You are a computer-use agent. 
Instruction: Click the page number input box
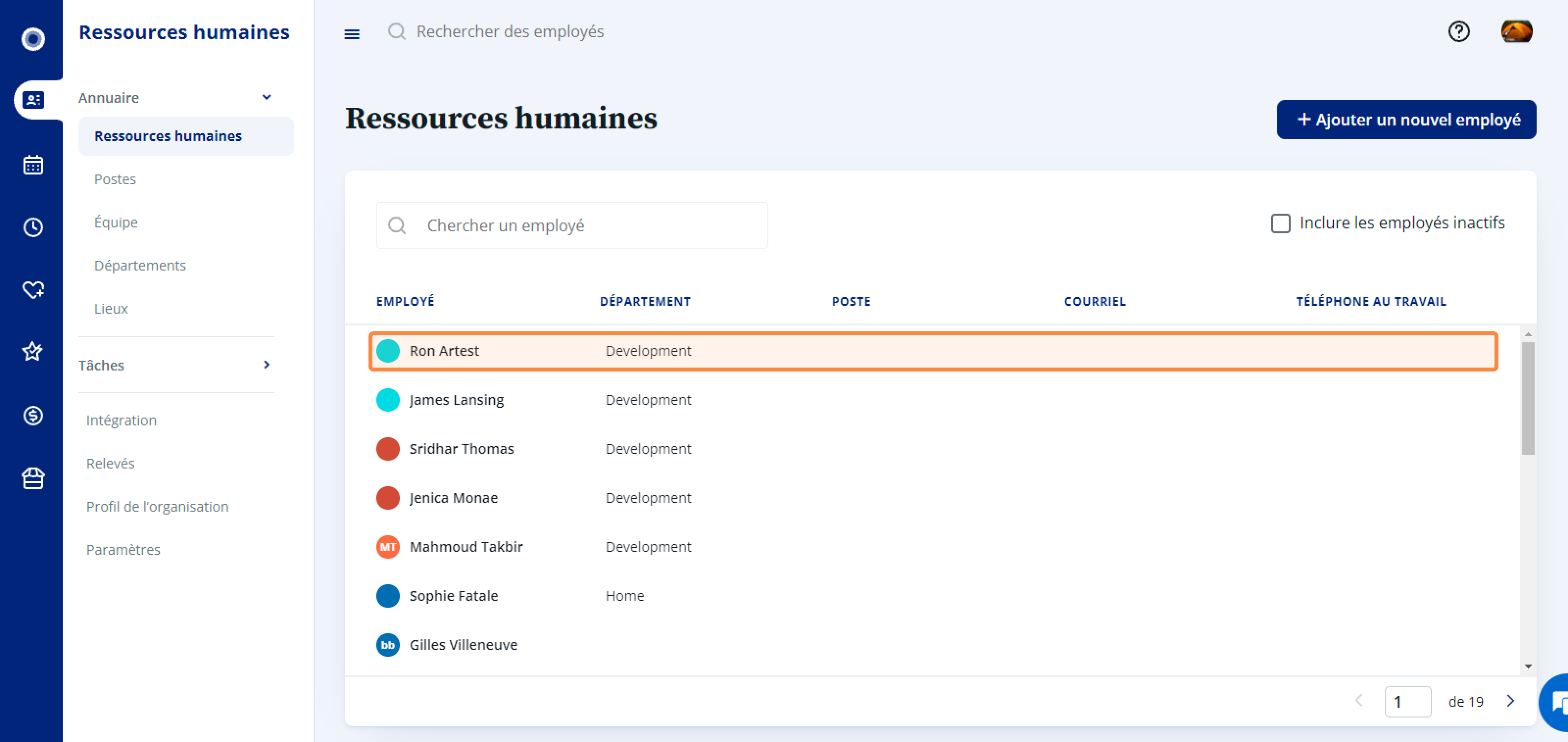tap(1407, 702)
